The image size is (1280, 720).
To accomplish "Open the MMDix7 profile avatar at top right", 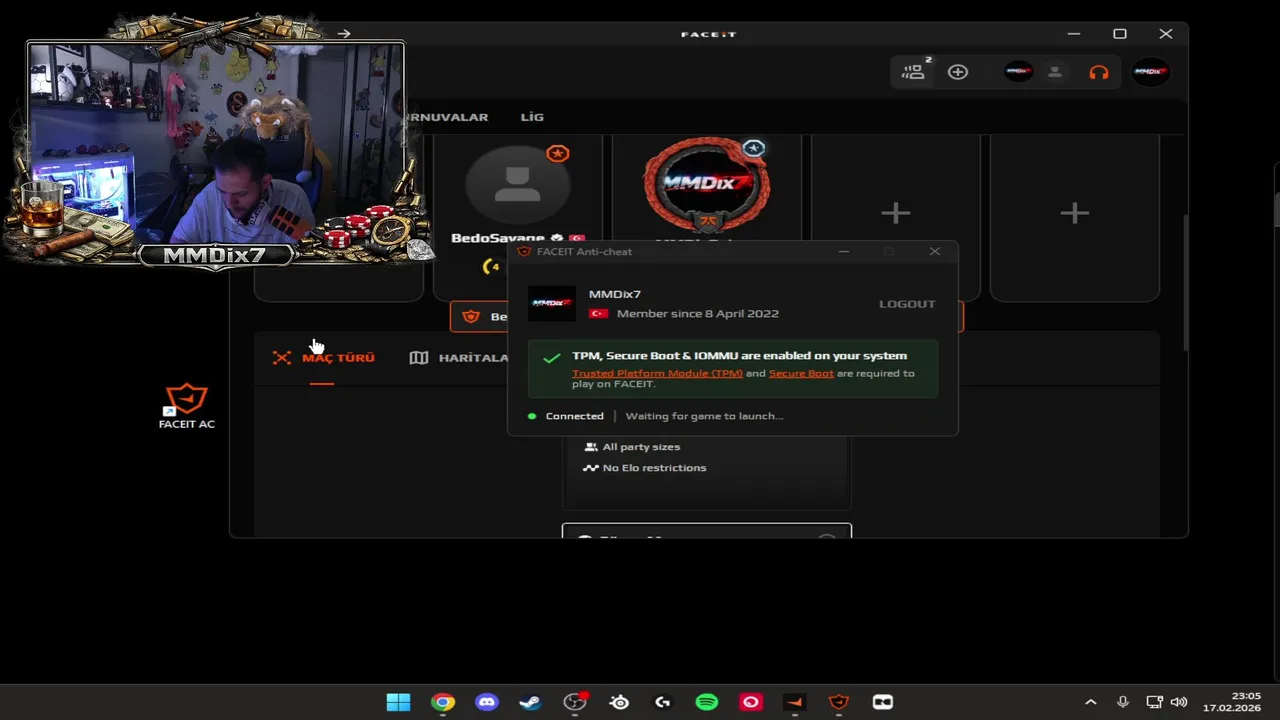I will [1150, 72].
